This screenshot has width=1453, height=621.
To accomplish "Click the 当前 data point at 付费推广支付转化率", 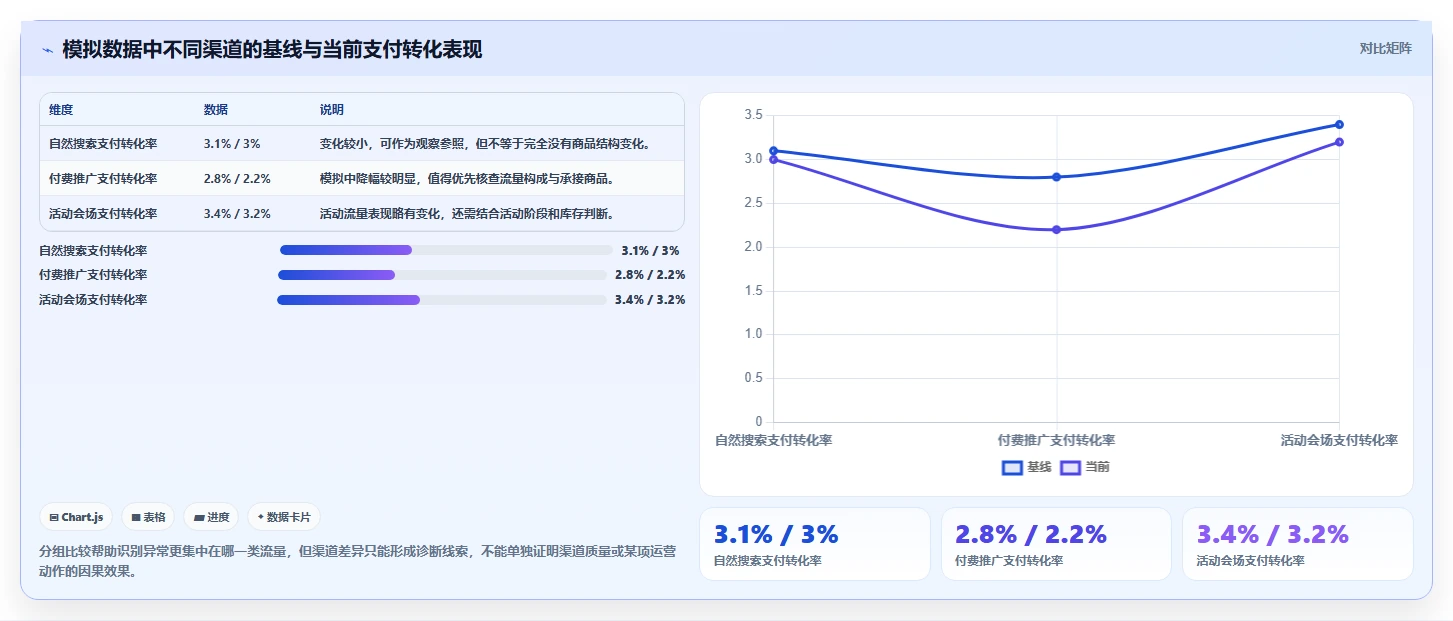I will coord(1056,229).
